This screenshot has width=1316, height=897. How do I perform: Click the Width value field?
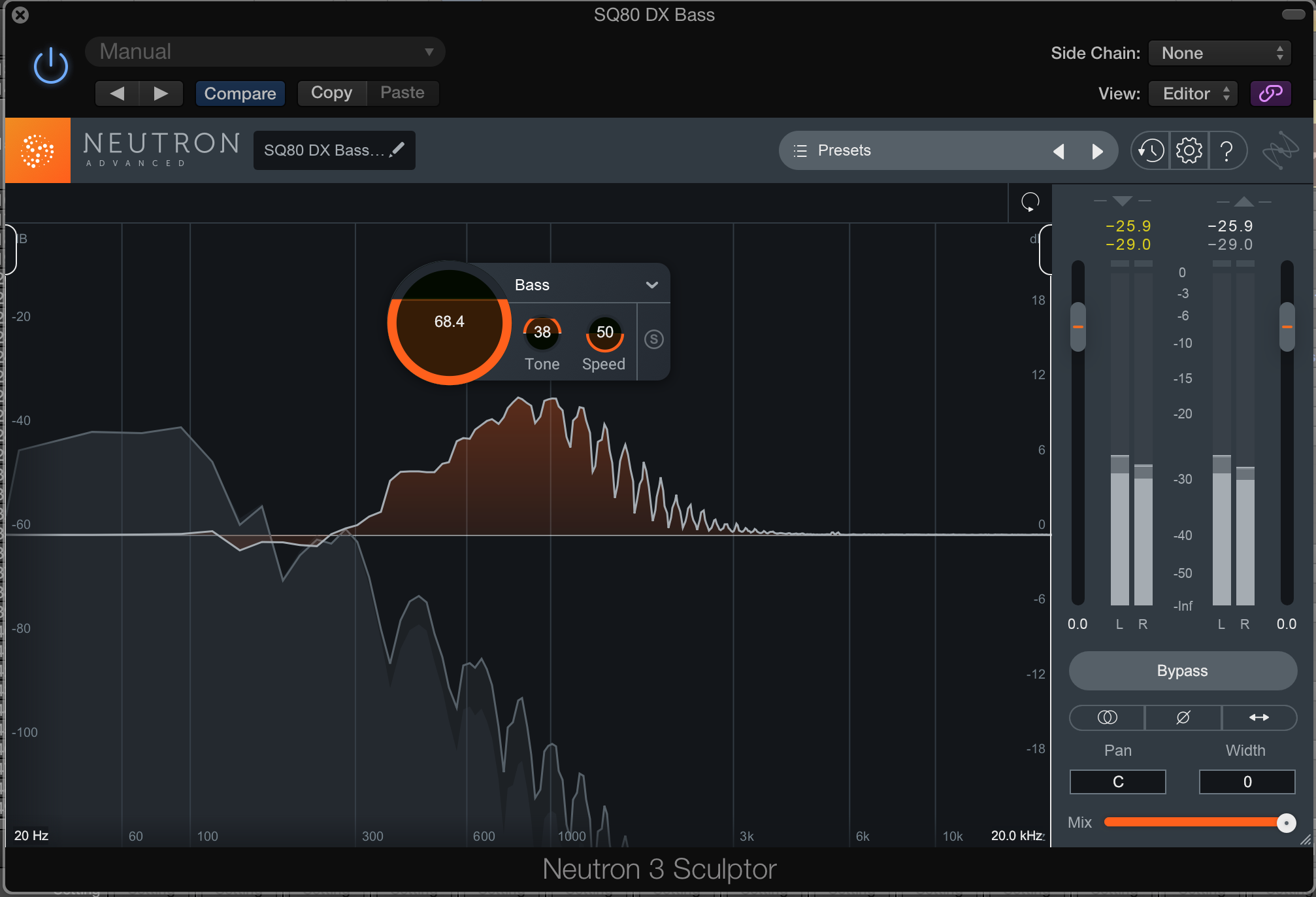1247,782
